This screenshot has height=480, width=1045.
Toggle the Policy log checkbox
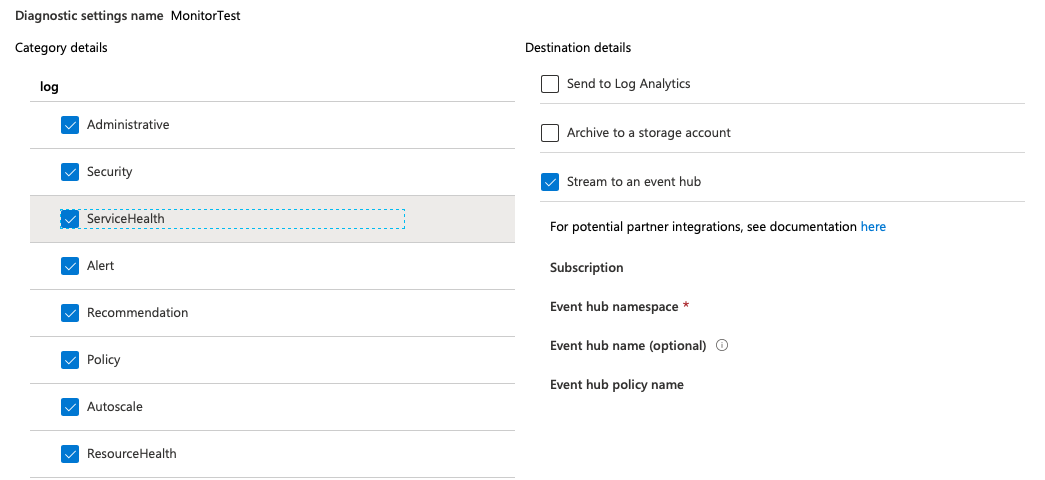tap(70, 360)
